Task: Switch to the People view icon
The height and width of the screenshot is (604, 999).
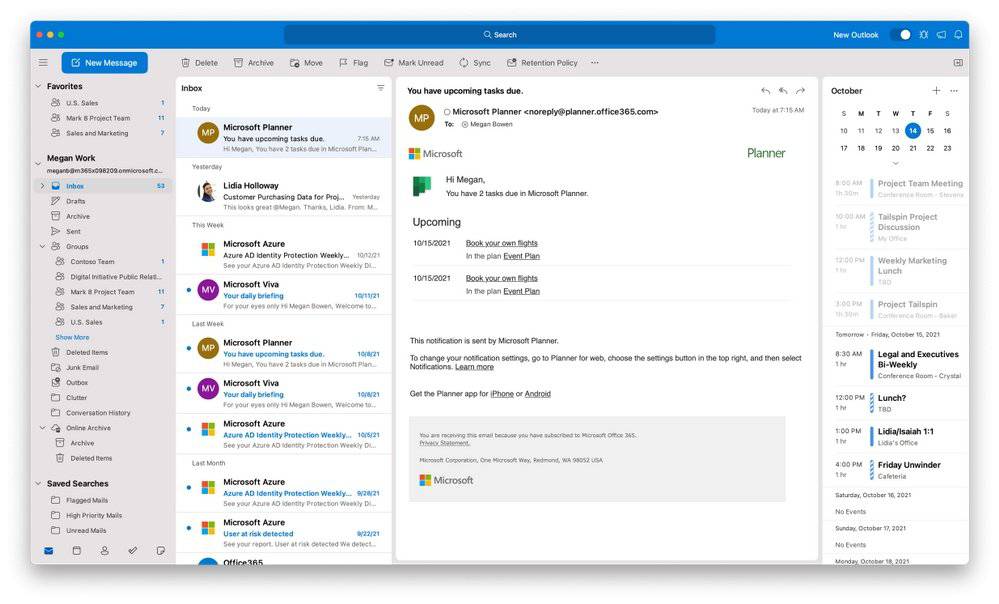Action: (105, 551)
